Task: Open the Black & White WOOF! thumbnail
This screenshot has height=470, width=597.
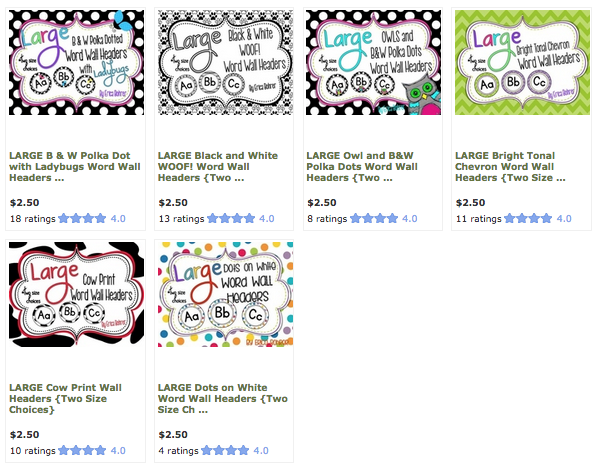Action: pos(225,62)
